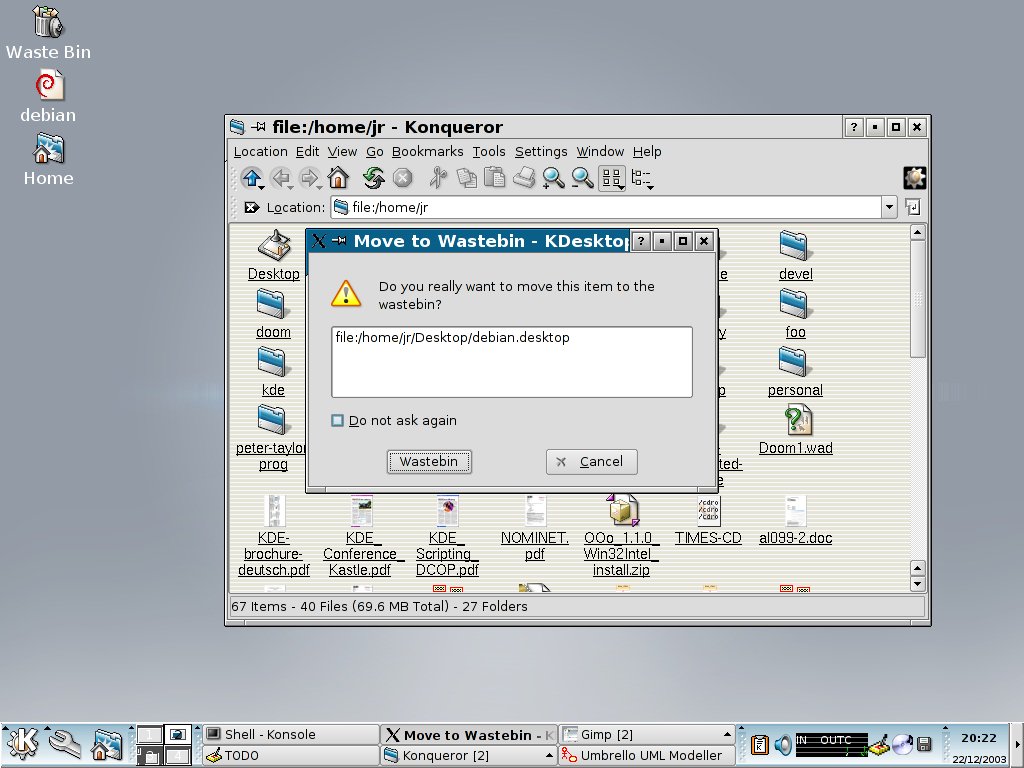The height and width of the screenshot is (768, 1024).
Task: Open the devel folder link
Action: point(795,274)
